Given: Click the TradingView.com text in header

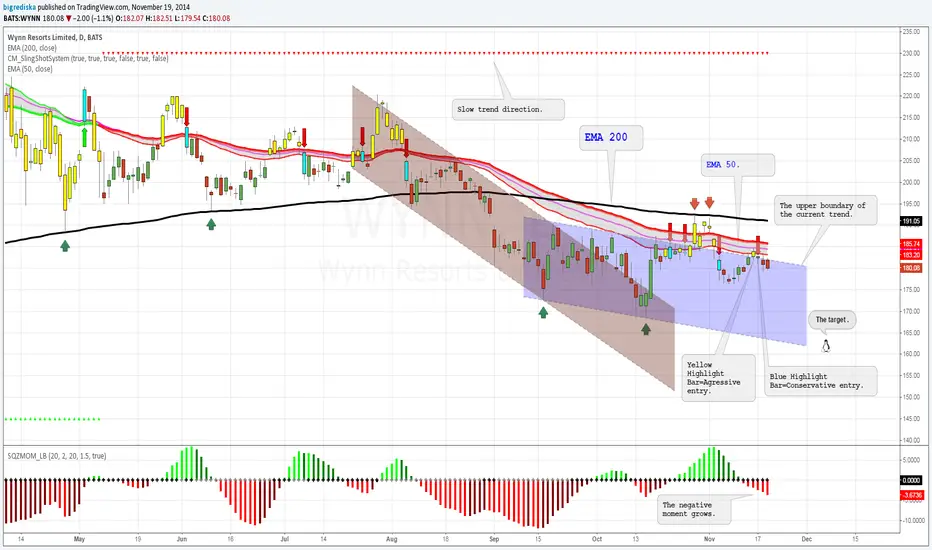Looking at the screenshot, I should 103,8.
